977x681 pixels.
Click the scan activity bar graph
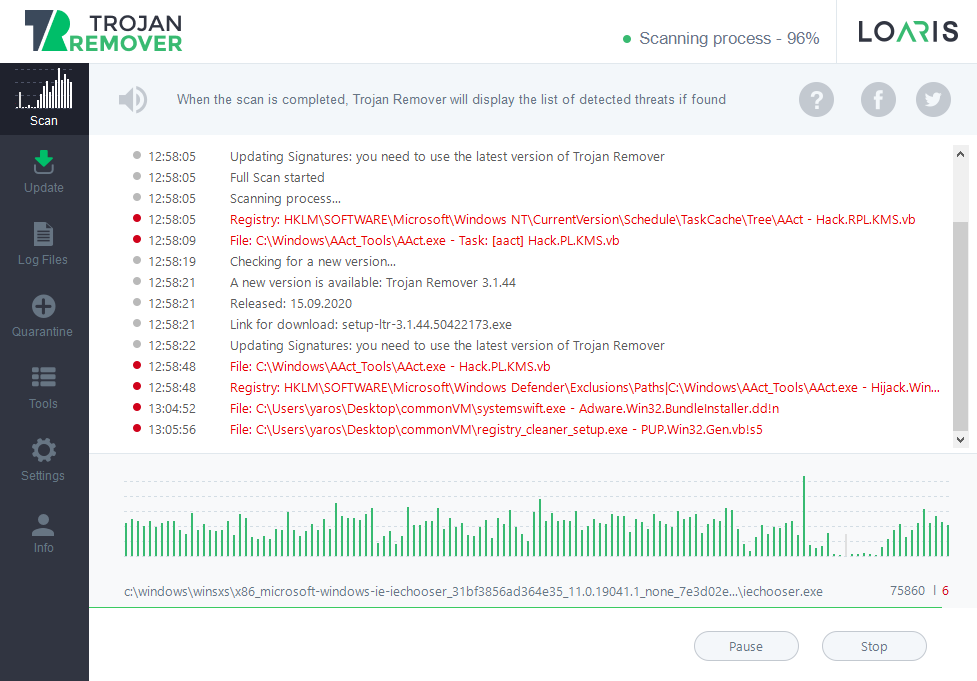tap(536, 517)
